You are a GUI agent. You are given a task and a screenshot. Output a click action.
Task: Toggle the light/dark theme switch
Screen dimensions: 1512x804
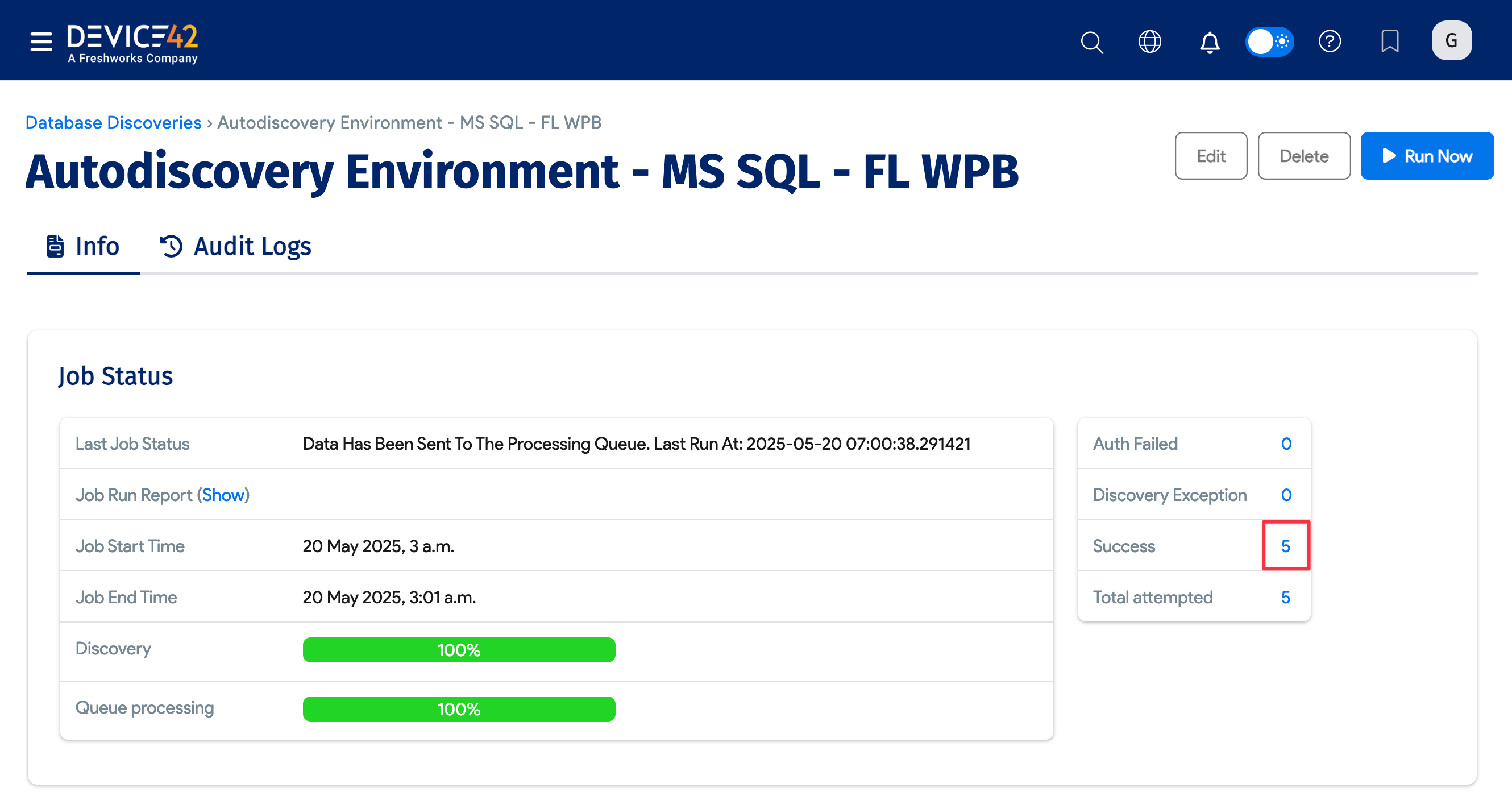[x=1269, y=42]
